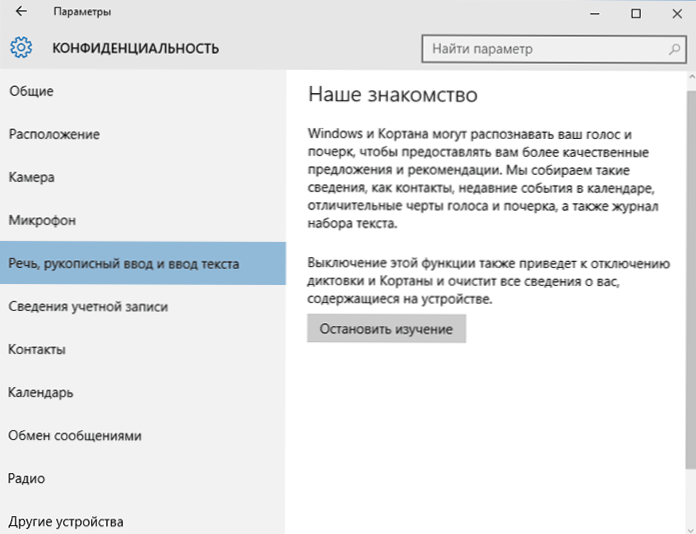Click the scrollbar up arrow
This screenshot has width=696, height=534.
[x=691, y=76]
